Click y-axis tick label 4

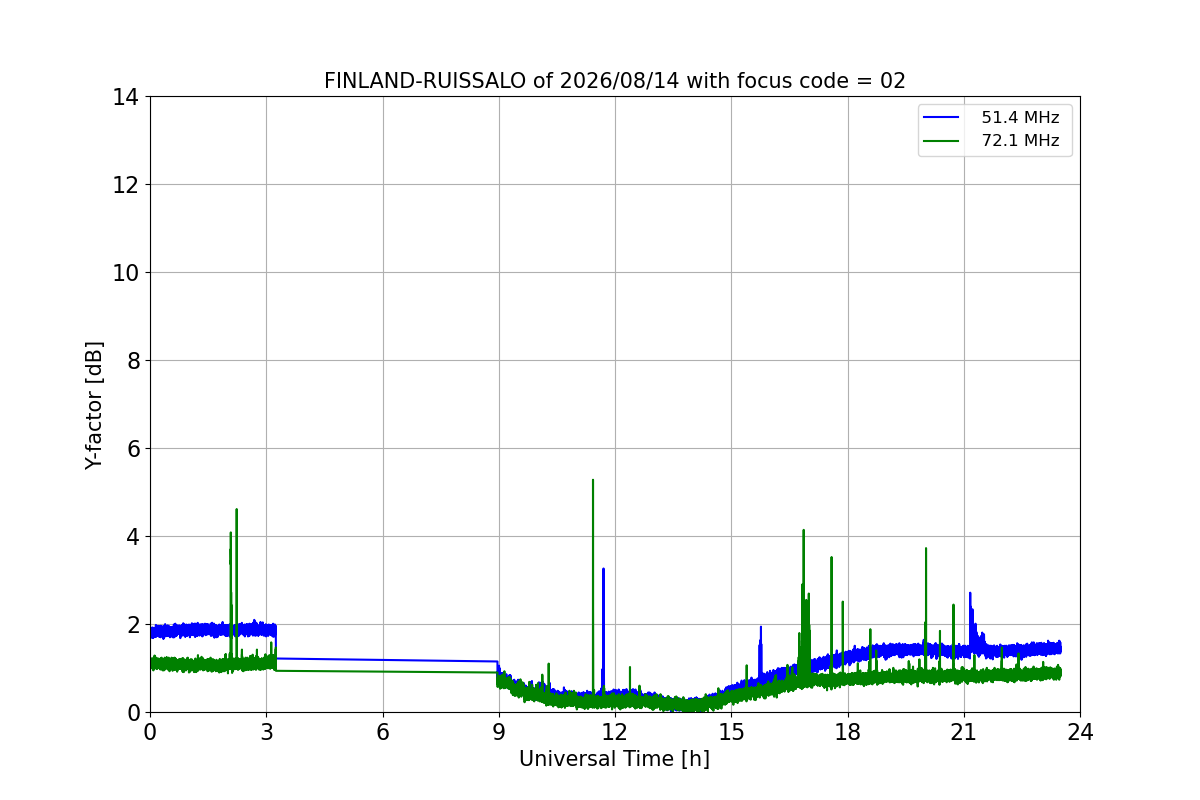[x=132, y=537]
